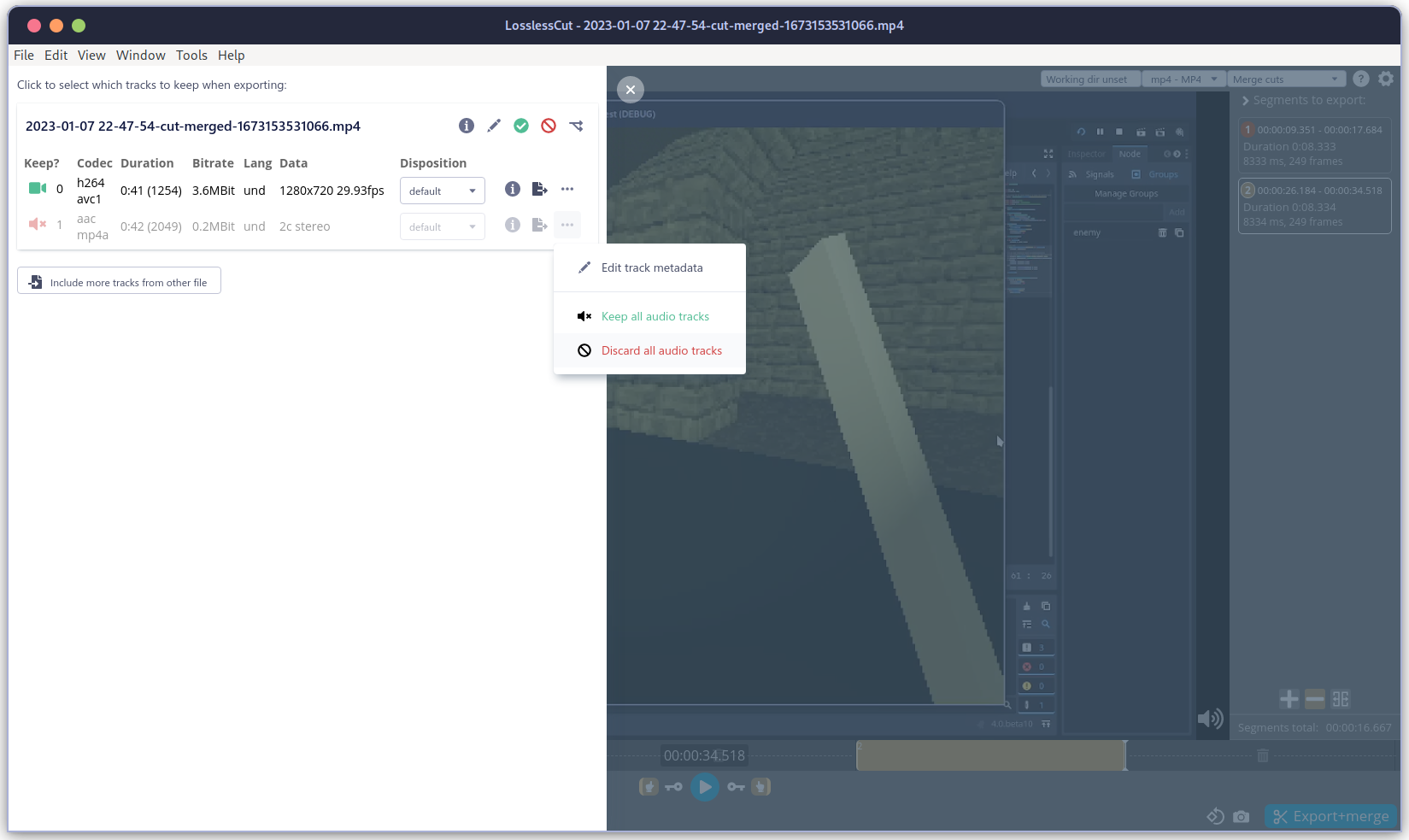The height and width of the screenshot is (840, 1409).
Task: Click shuffle icon in file header
Action: [x=576, y=126]
